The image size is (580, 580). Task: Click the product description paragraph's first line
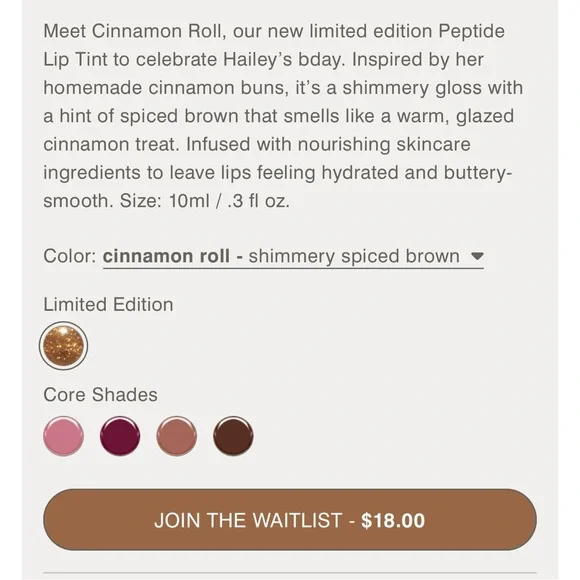point(274,31)
